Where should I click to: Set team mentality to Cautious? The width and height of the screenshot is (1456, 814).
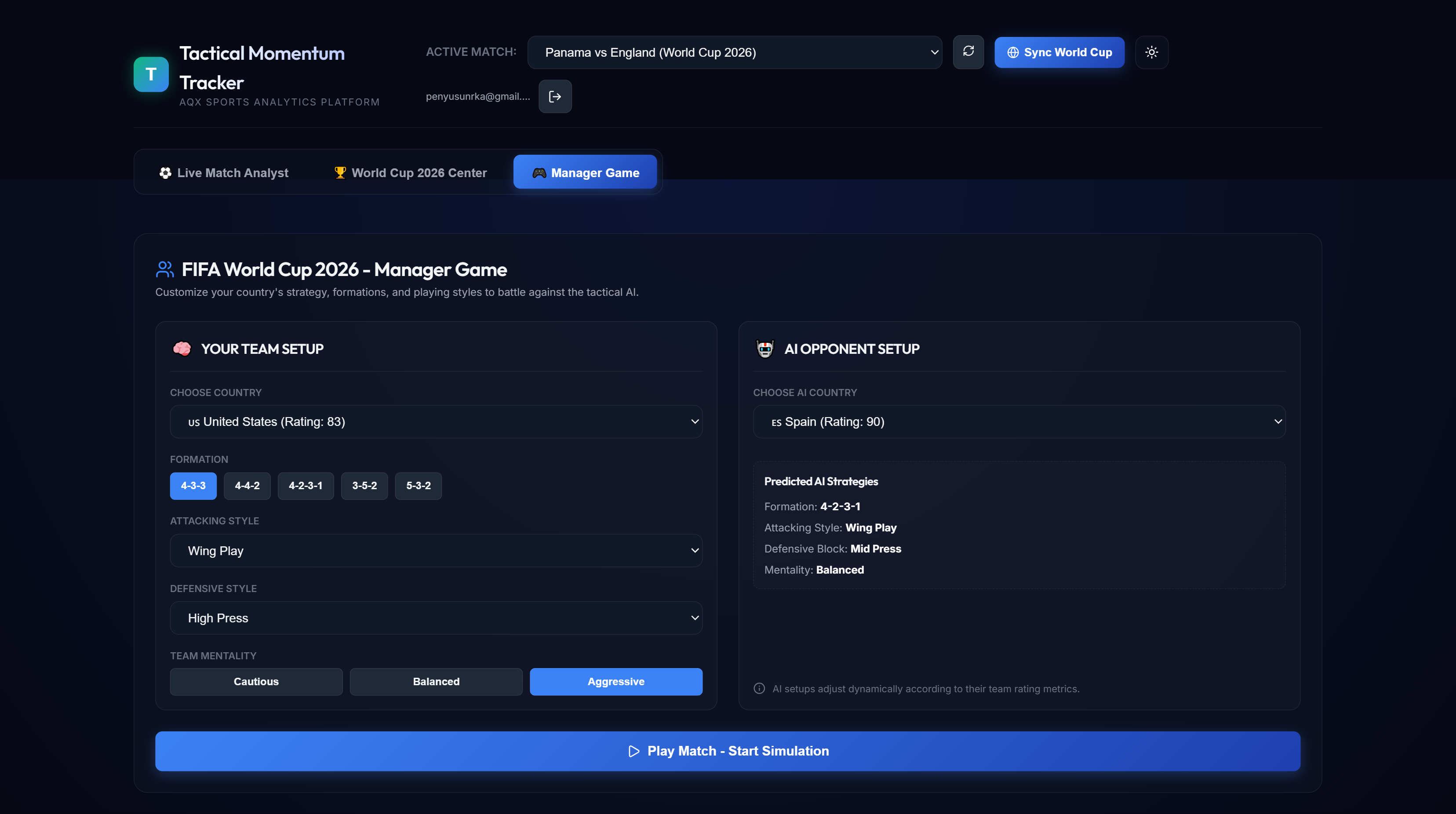pos(256,681)
